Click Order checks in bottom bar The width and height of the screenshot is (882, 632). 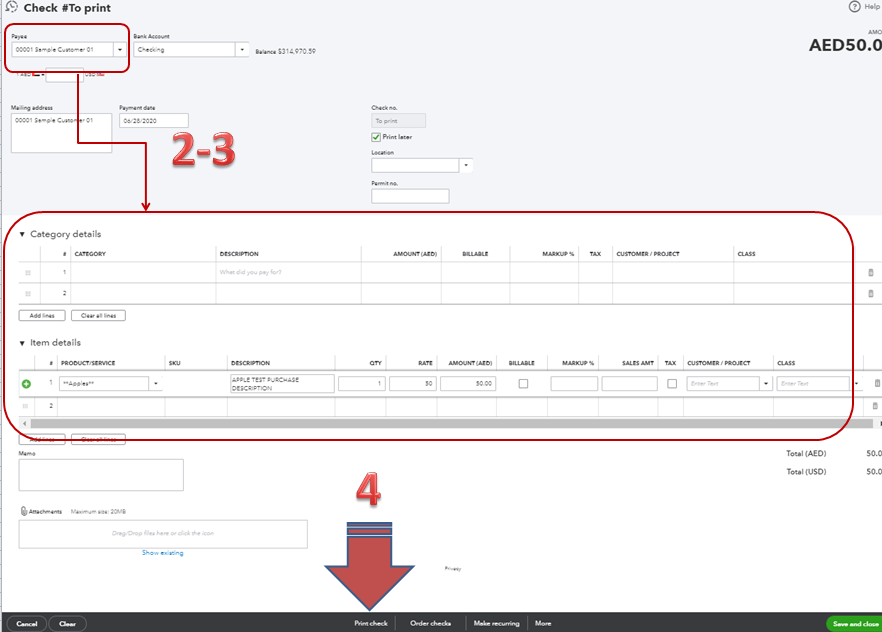click(x=430, y=623)
